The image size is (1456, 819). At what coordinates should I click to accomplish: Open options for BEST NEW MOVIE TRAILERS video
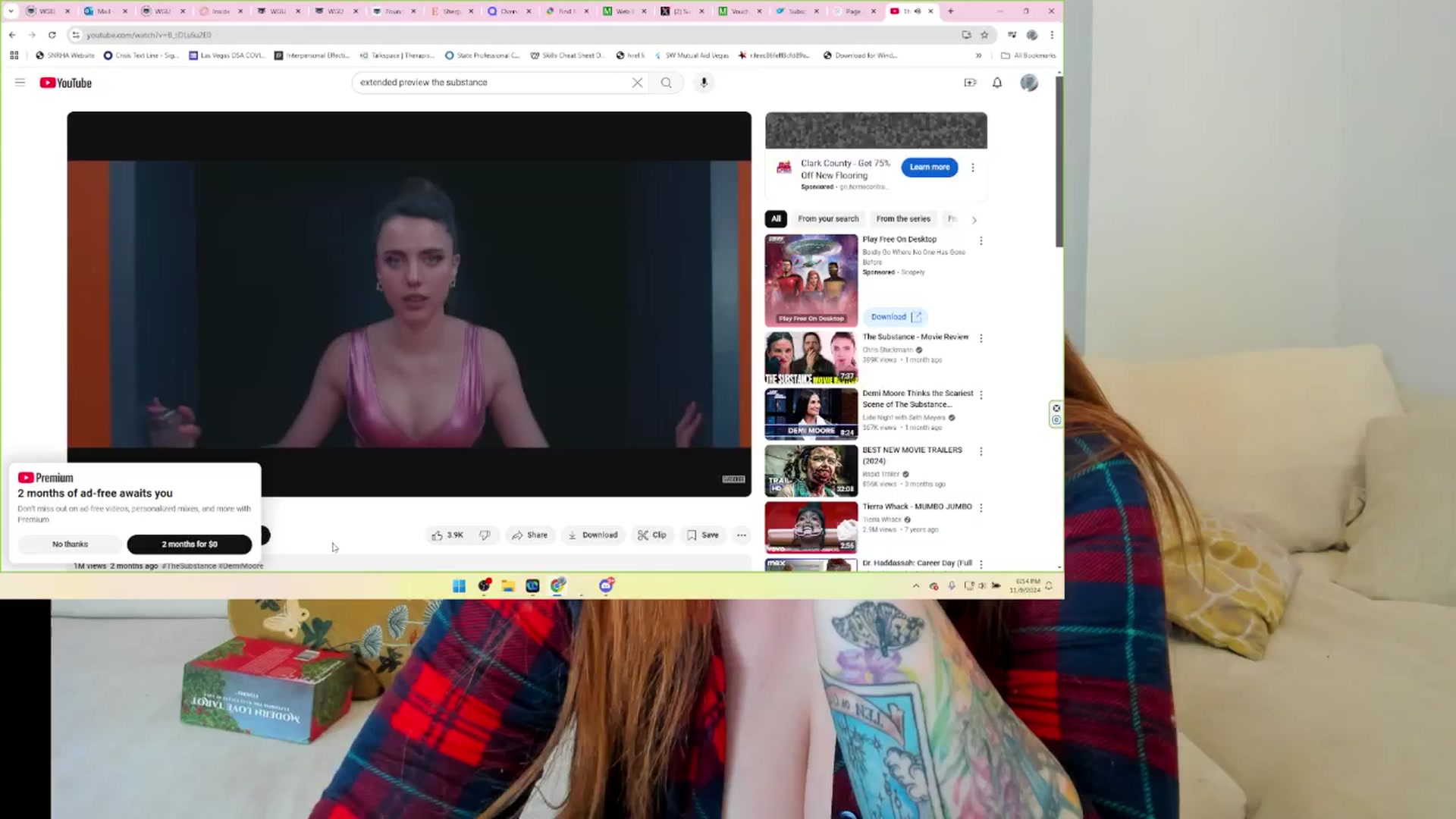pos(981,451)
